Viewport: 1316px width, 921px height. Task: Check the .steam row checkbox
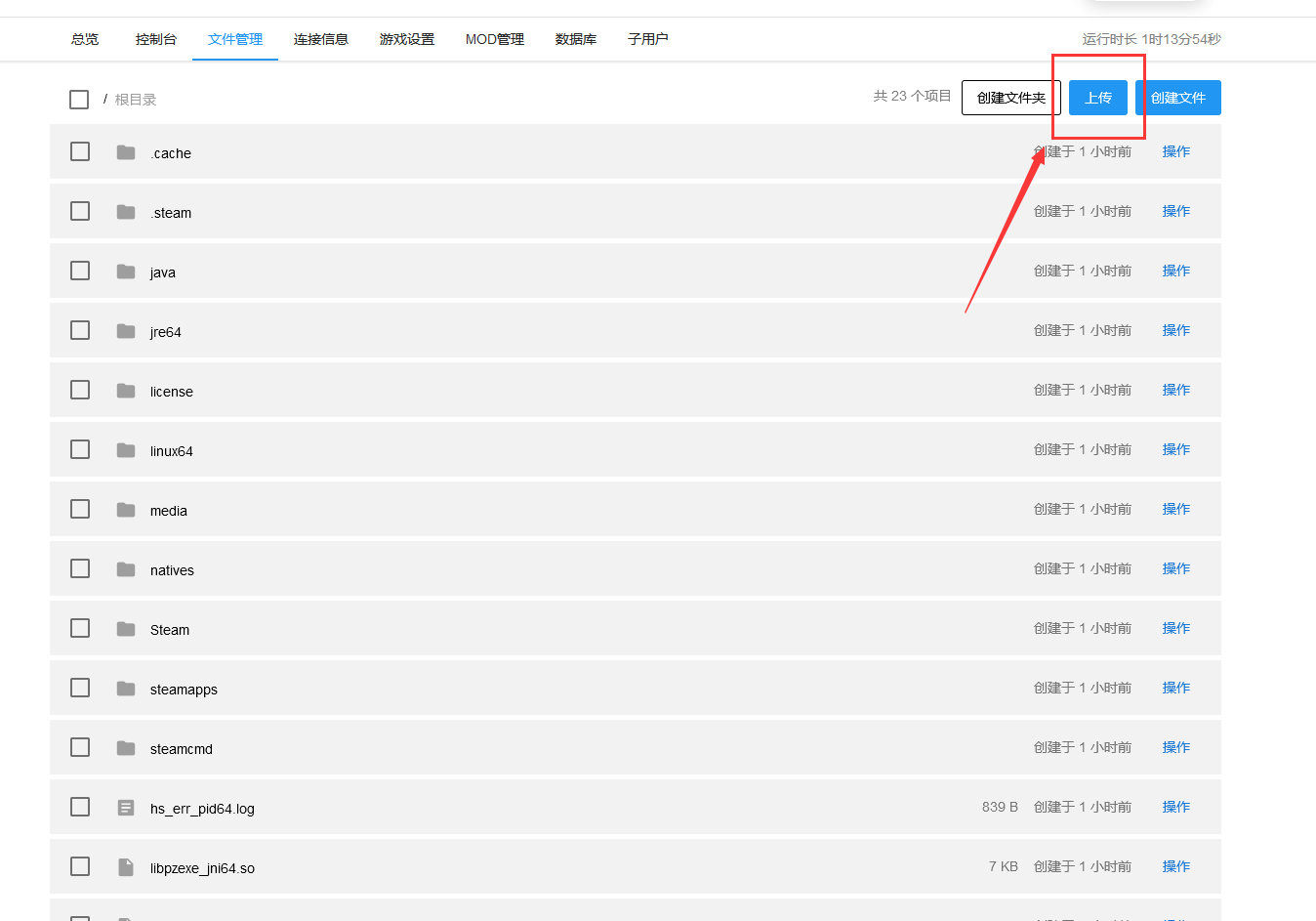coord(80,211)
